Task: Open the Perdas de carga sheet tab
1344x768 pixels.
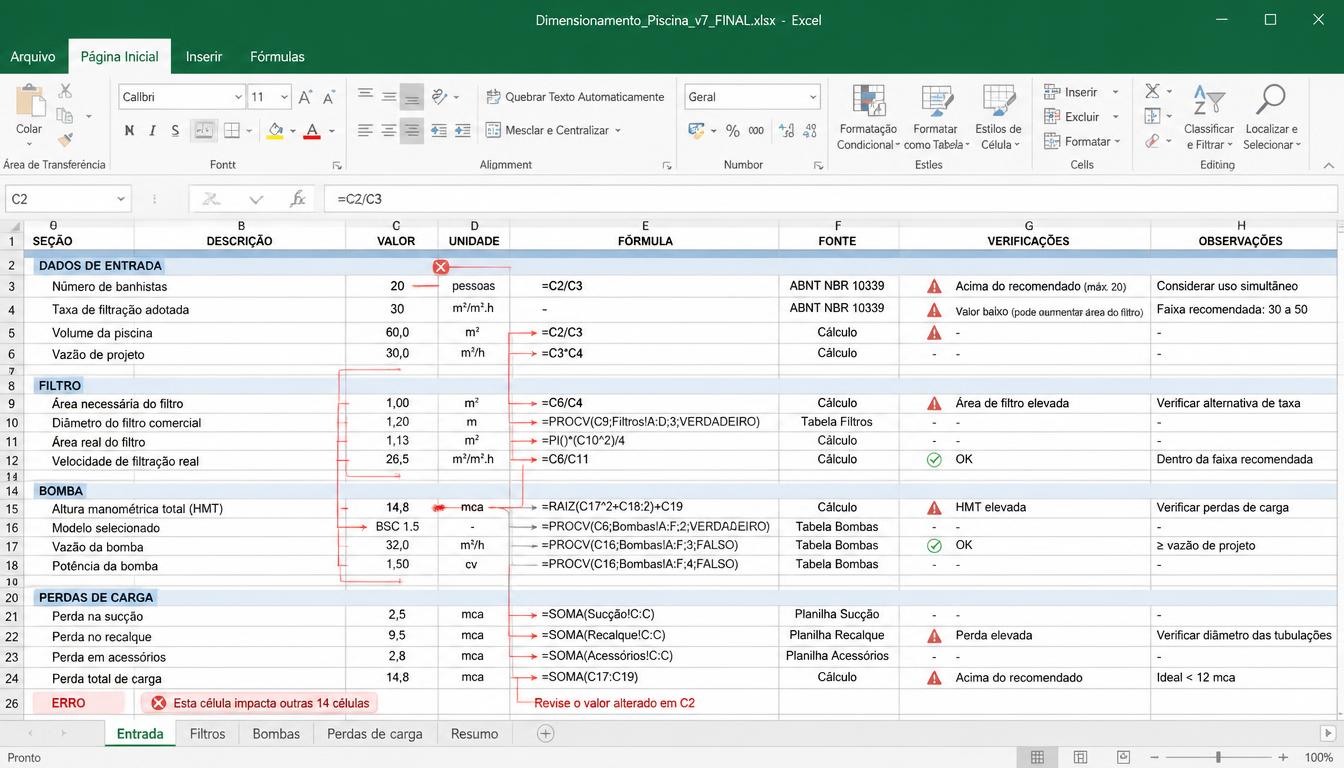Action: click(x=375, y=734)
